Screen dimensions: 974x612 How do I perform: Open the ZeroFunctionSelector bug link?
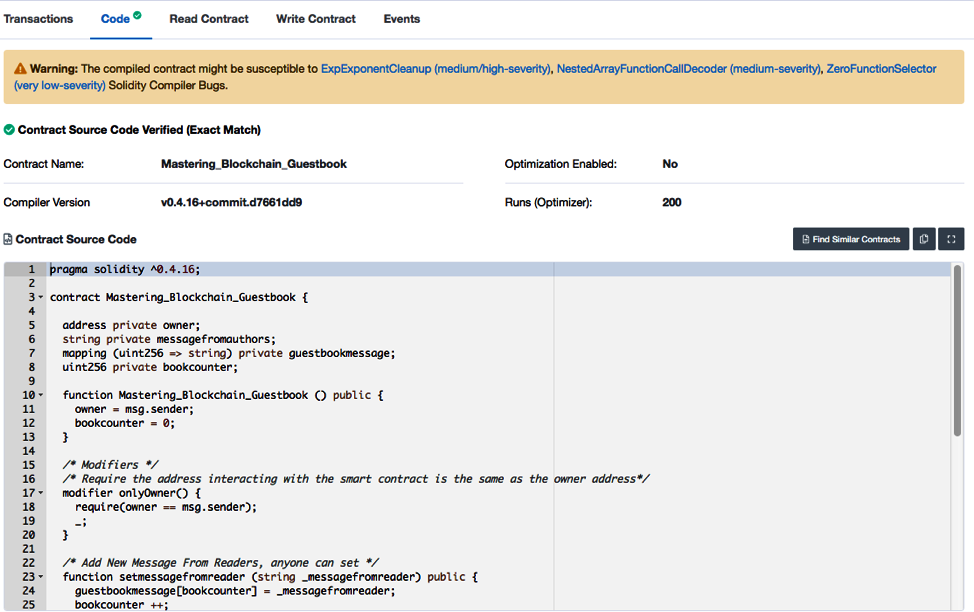pyautogui.click(x=881, y=69)
